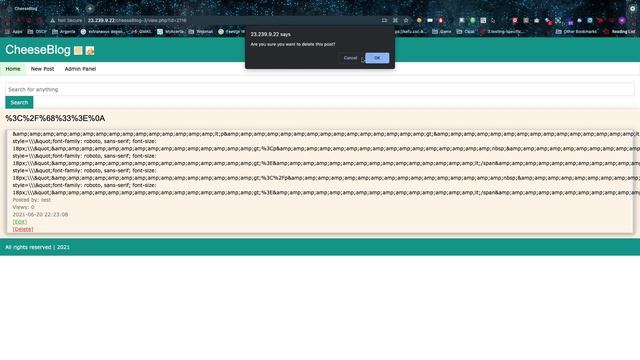Open the Admin Panel tab
This screenshot has height=360, width=640.
point(80,69)
